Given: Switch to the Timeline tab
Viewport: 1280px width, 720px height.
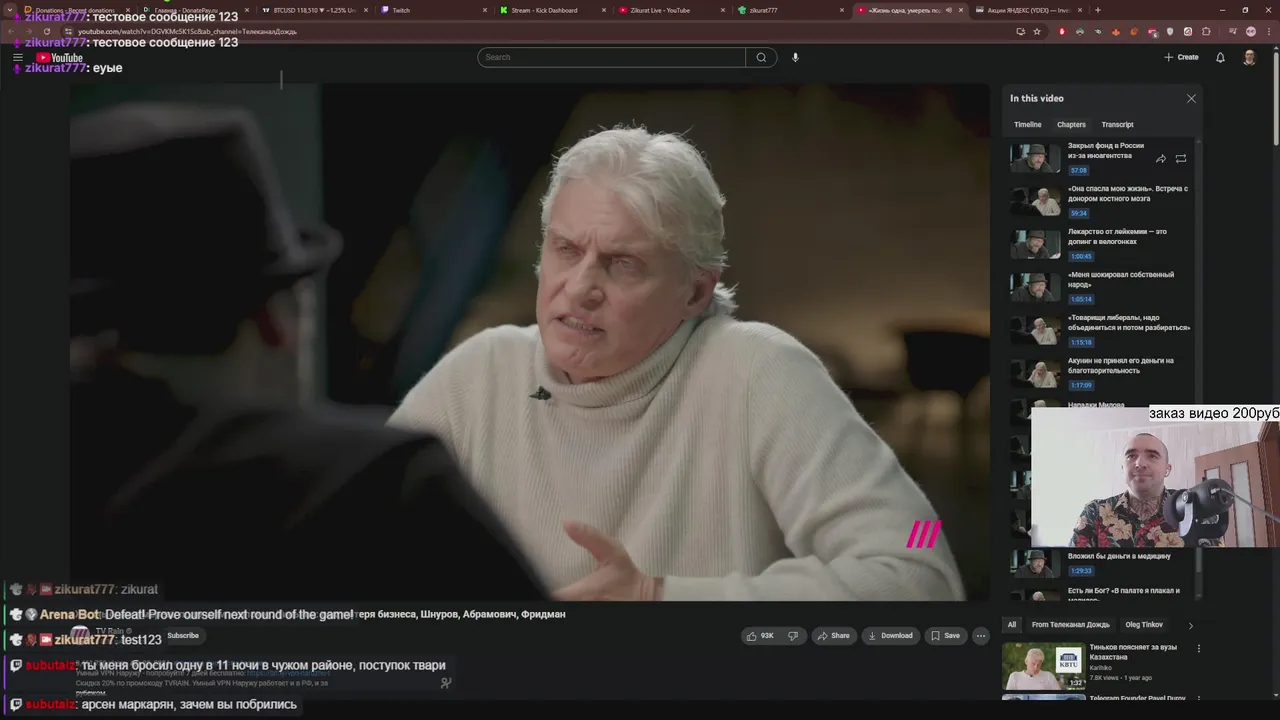Looking at the screenshot, I should (1027, 125).
